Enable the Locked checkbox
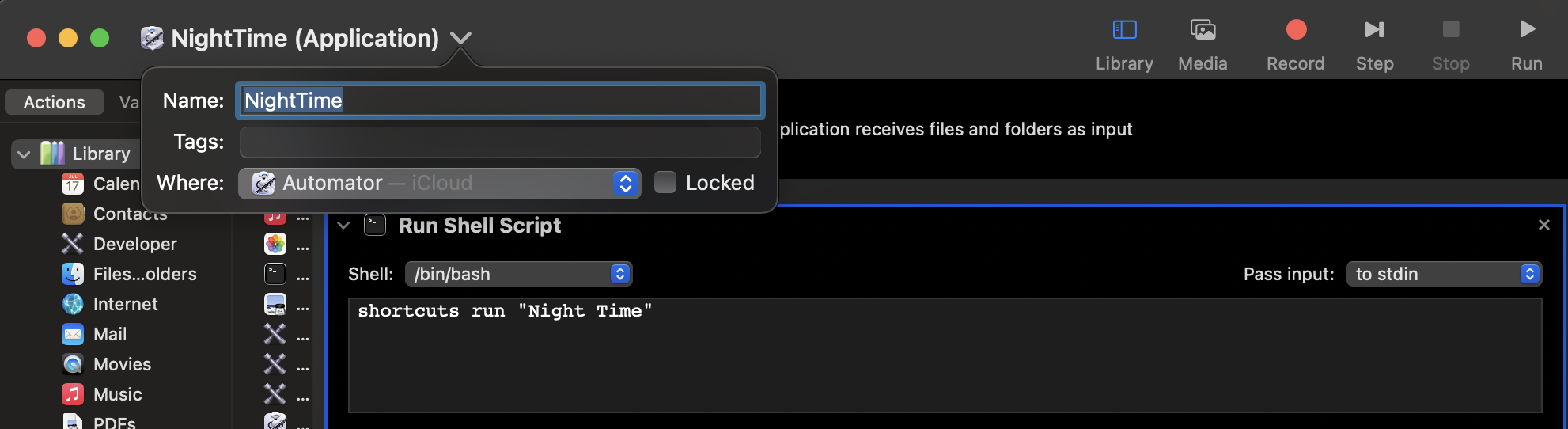 coord(665,183)
